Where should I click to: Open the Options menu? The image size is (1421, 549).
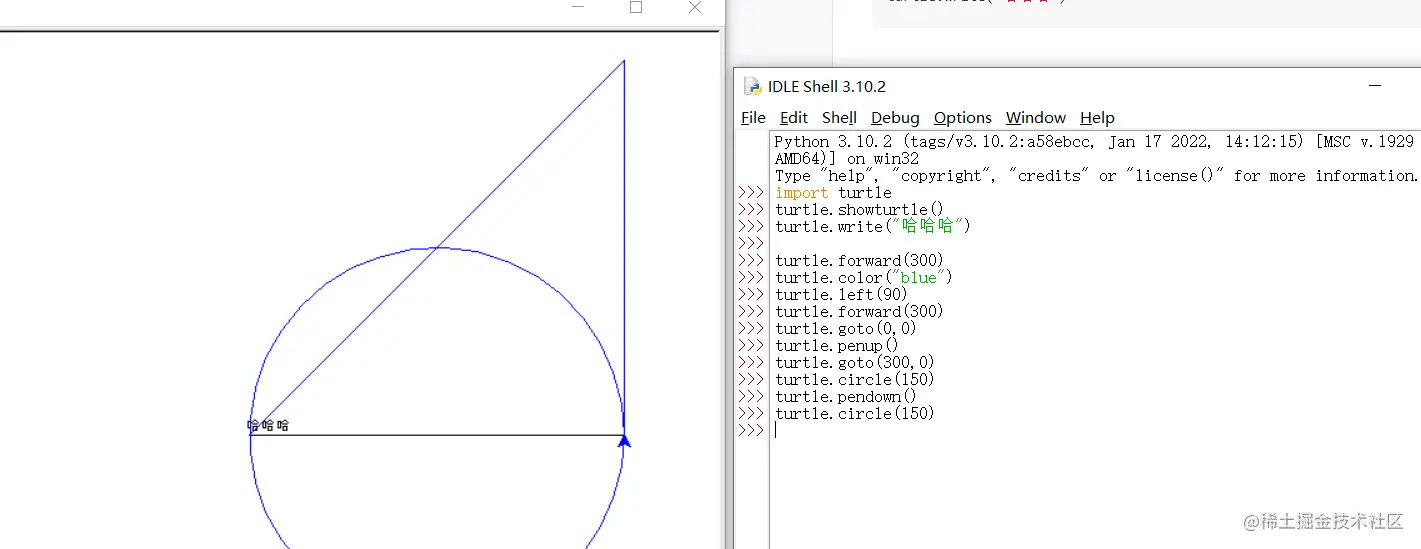(963, 118)
